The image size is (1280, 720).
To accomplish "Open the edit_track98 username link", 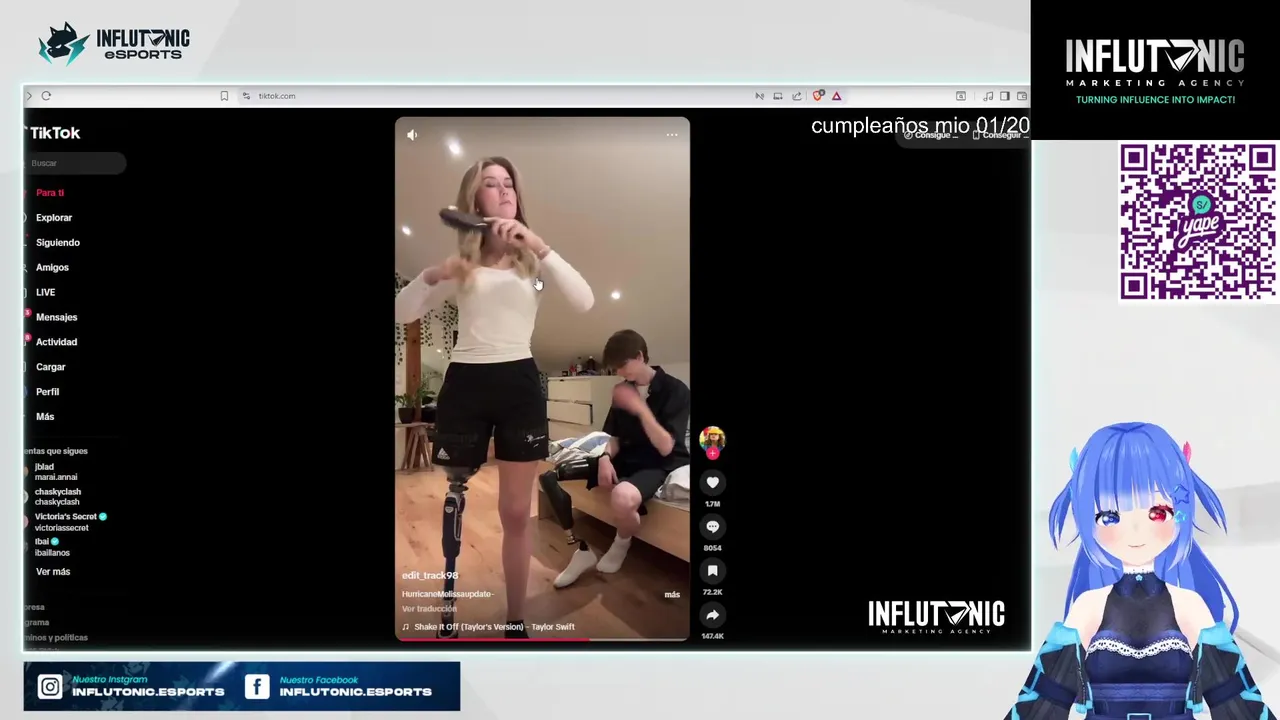I will (x=430, y=576).
